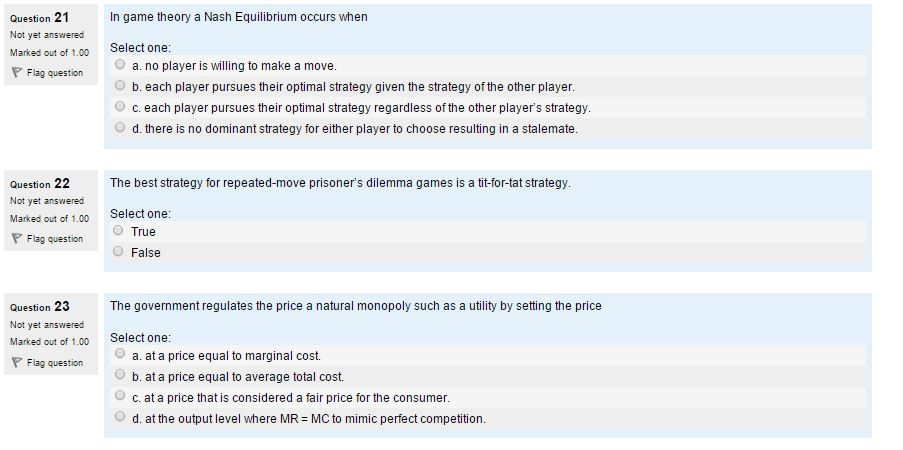
Task: Click the flag icon for Question 23
Action: coord(16,362)
